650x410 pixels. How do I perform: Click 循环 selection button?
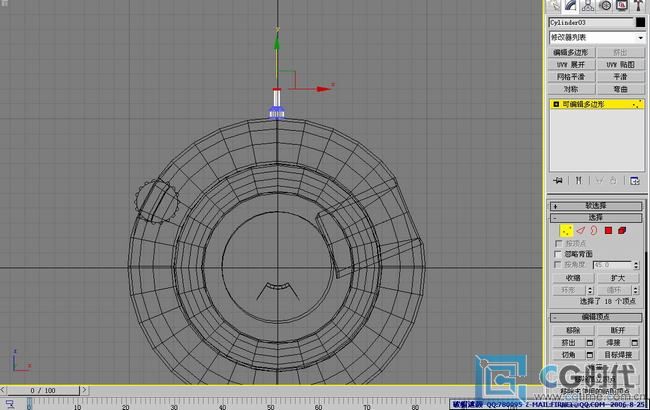tap(614, 290)
